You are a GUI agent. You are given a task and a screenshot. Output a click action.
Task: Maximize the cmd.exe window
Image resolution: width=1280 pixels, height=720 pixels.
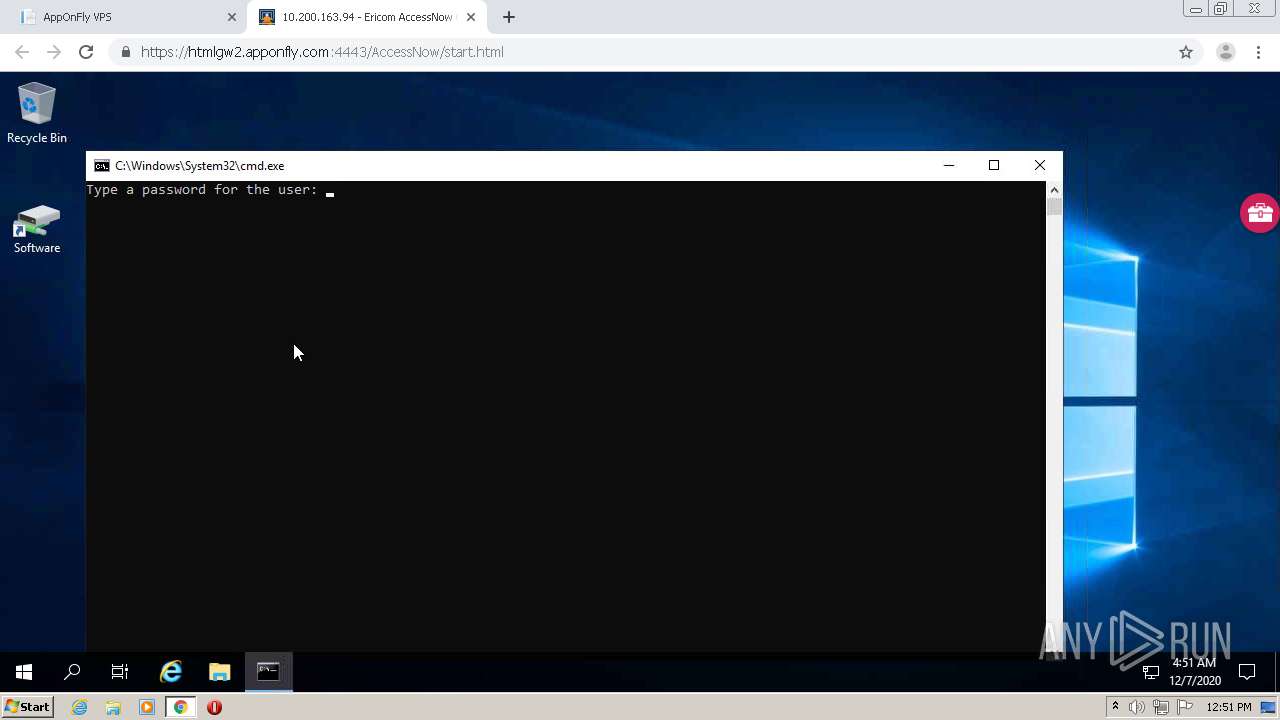click(994, 166)
